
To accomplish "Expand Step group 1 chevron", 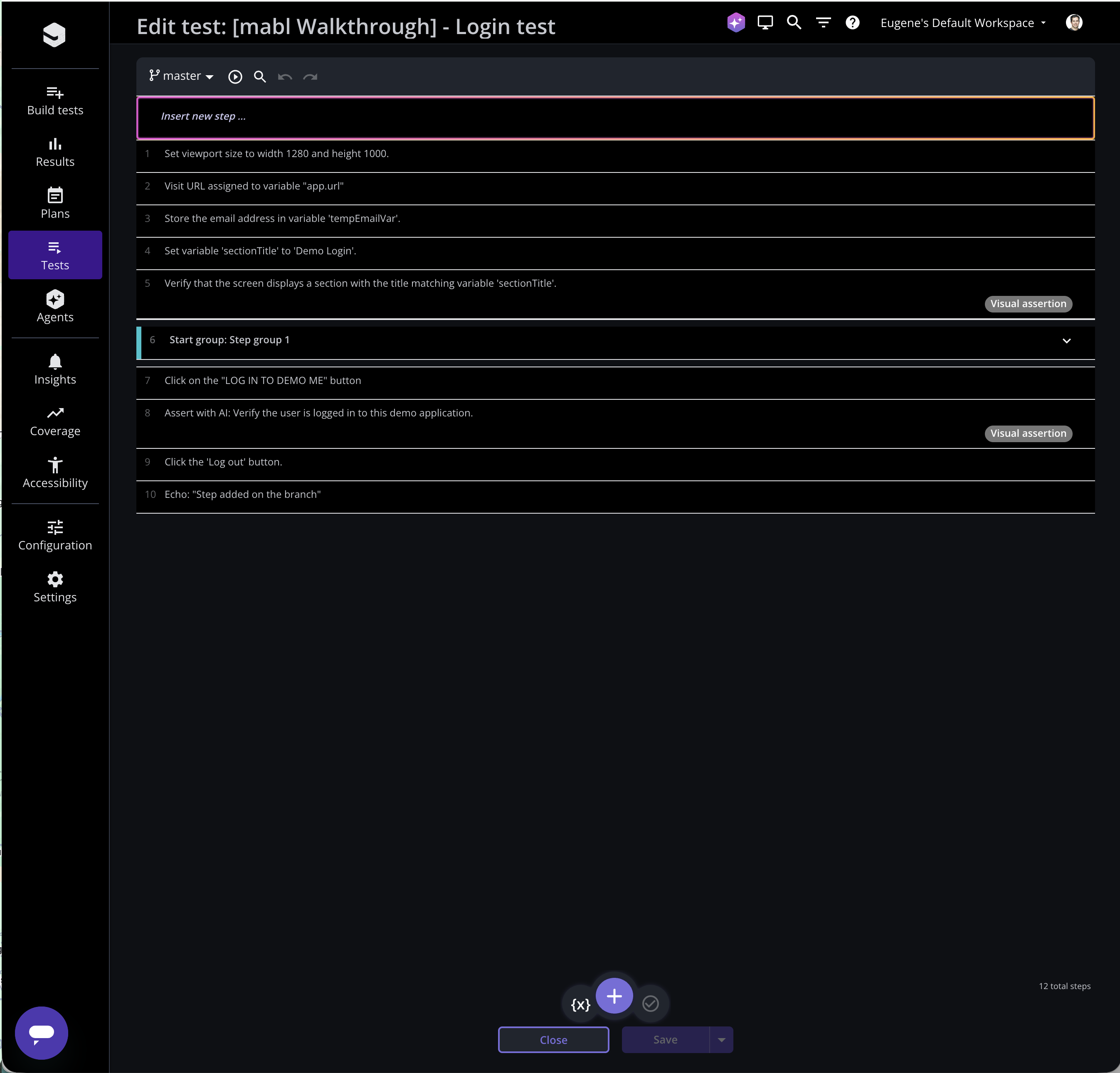I will 1066,340.
